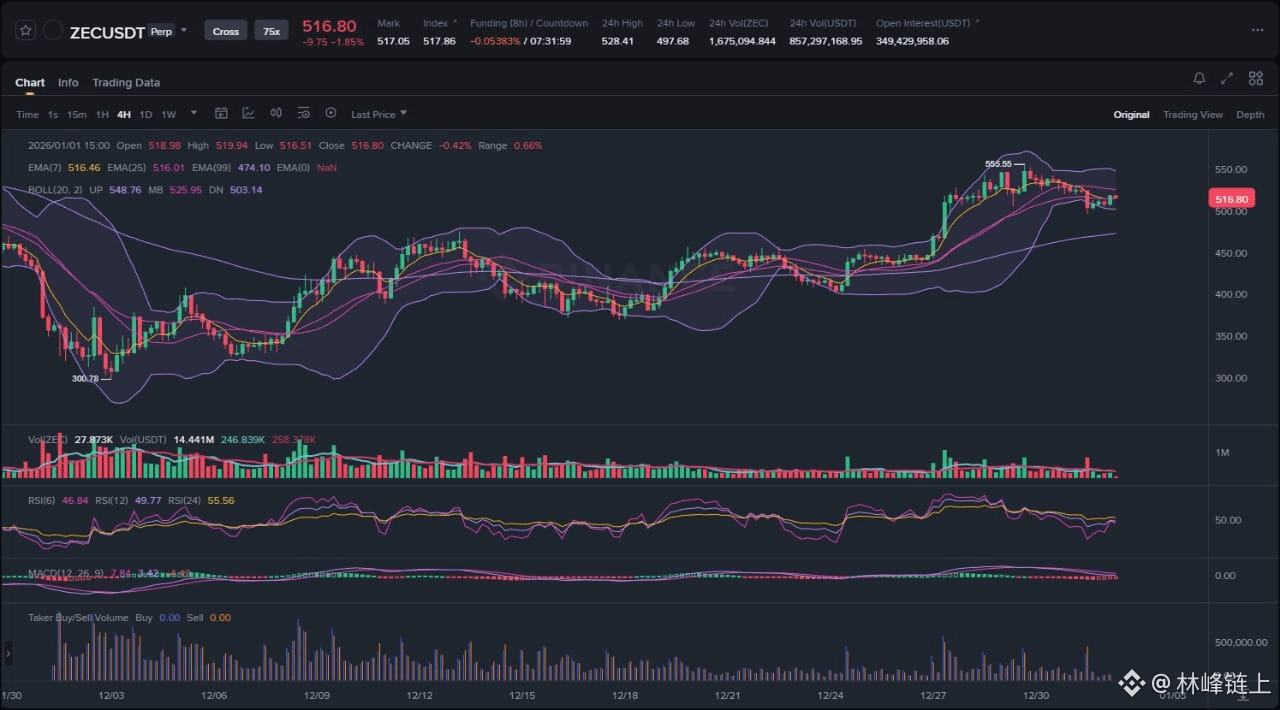The height and width of the screenshot is (710, 1280).
Task: Open the ZECUSDT pair selector dropdown arrow
Action: click(x=184, y=31)
